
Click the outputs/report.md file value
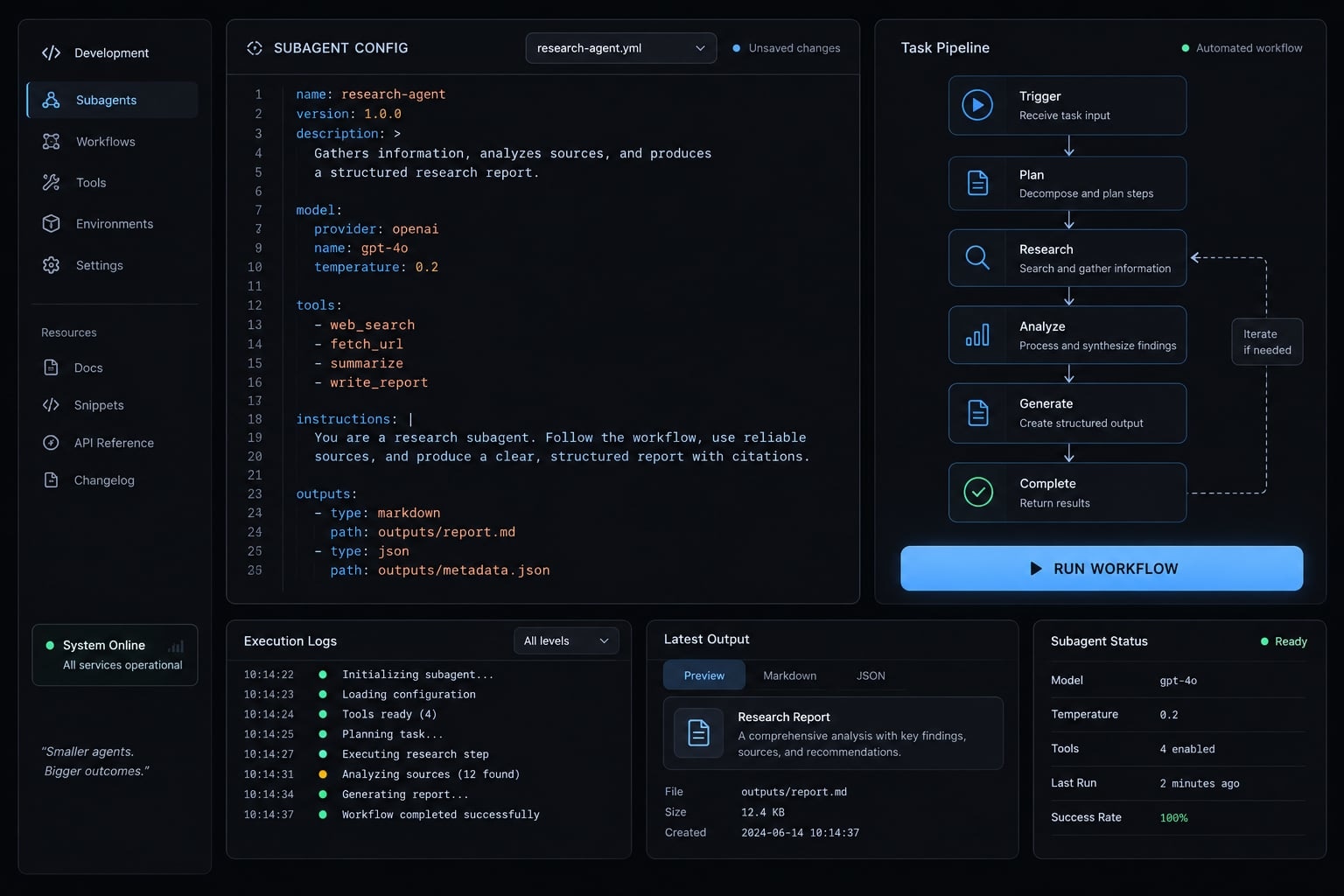794,792
